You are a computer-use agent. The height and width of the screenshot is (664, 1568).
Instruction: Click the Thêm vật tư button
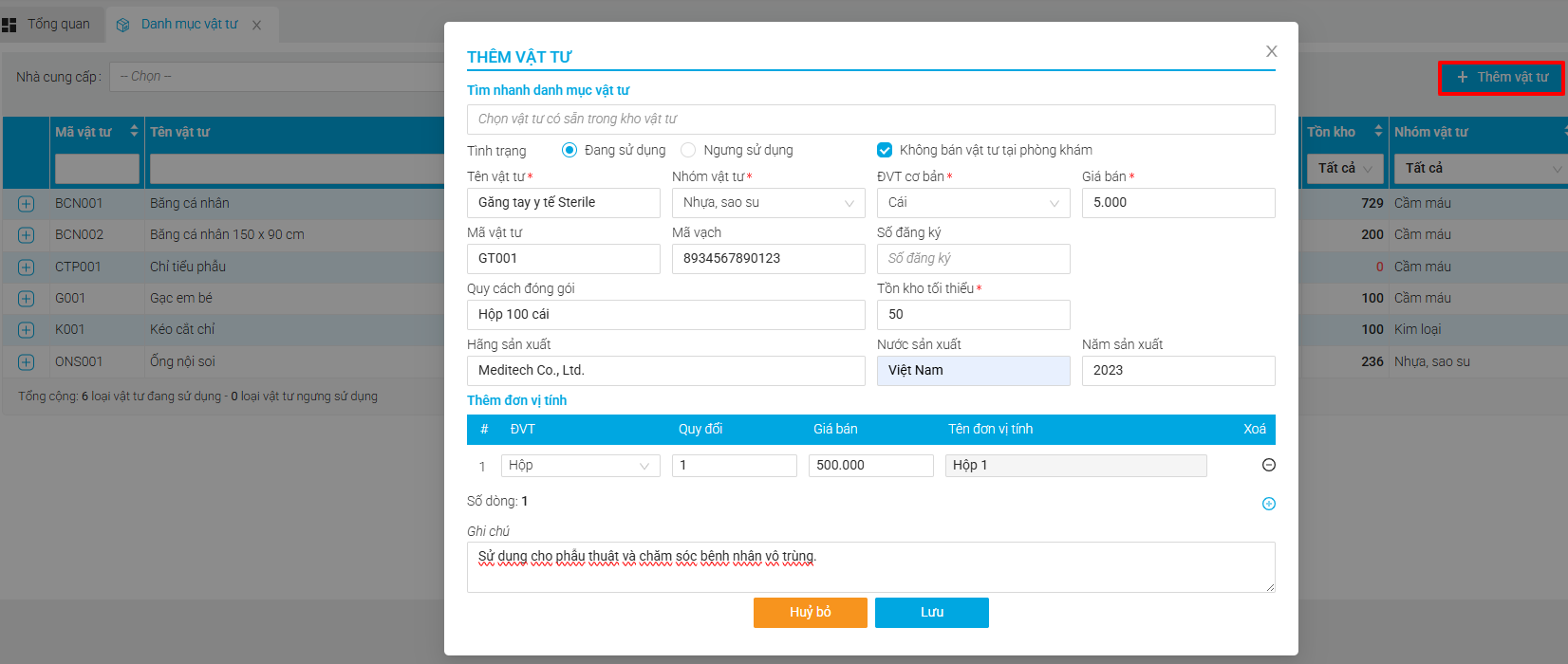point(1502,77)
